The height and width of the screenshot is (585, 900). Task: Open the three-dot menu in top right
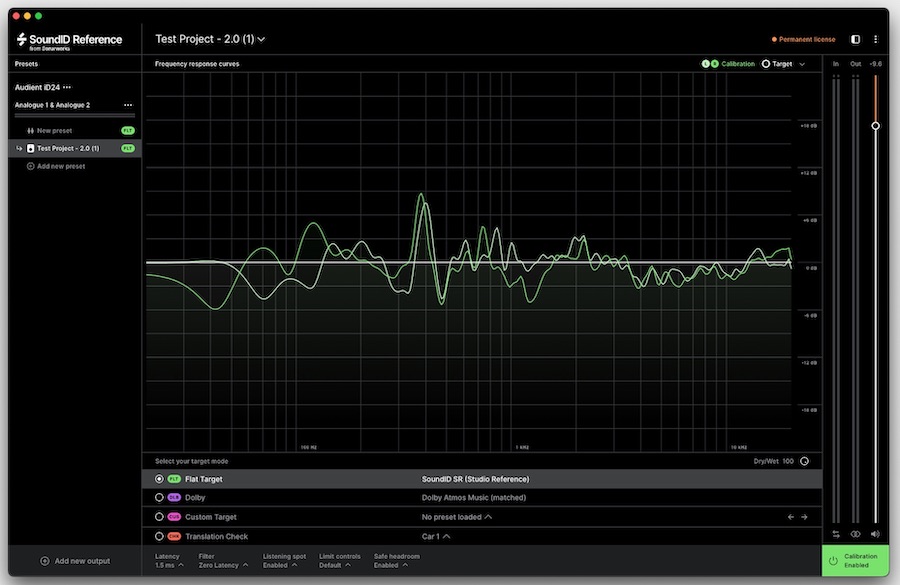[876, 40]
